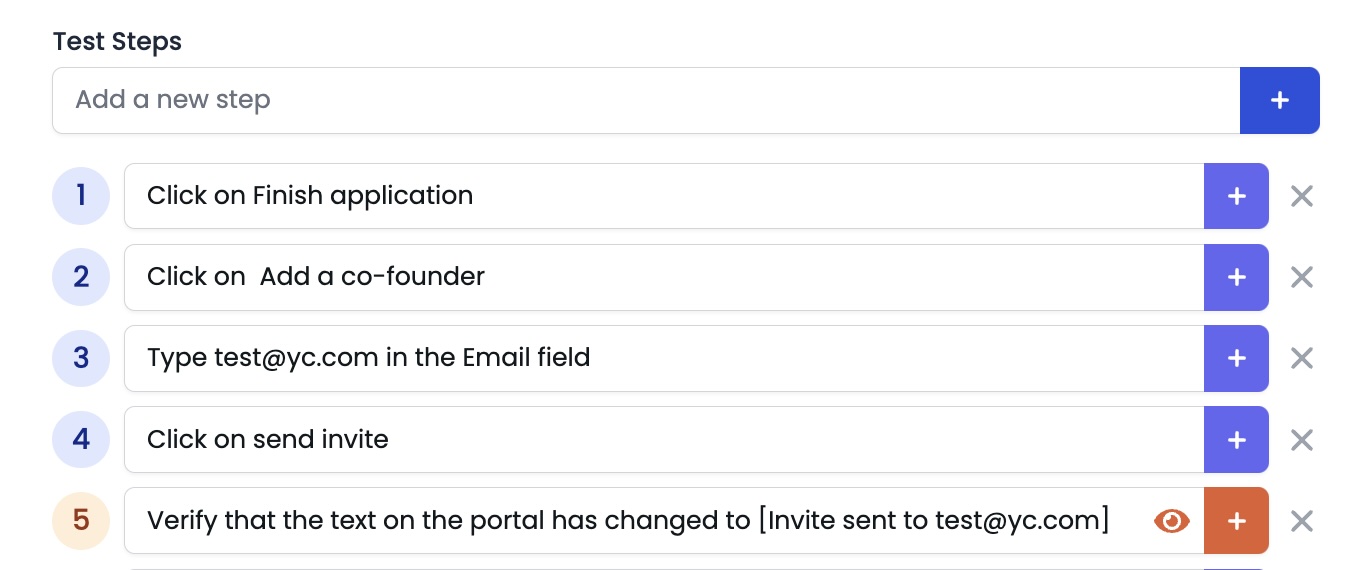Click the plus icon on step 4
This screenshot has width=1360, height=570.
1236,439
